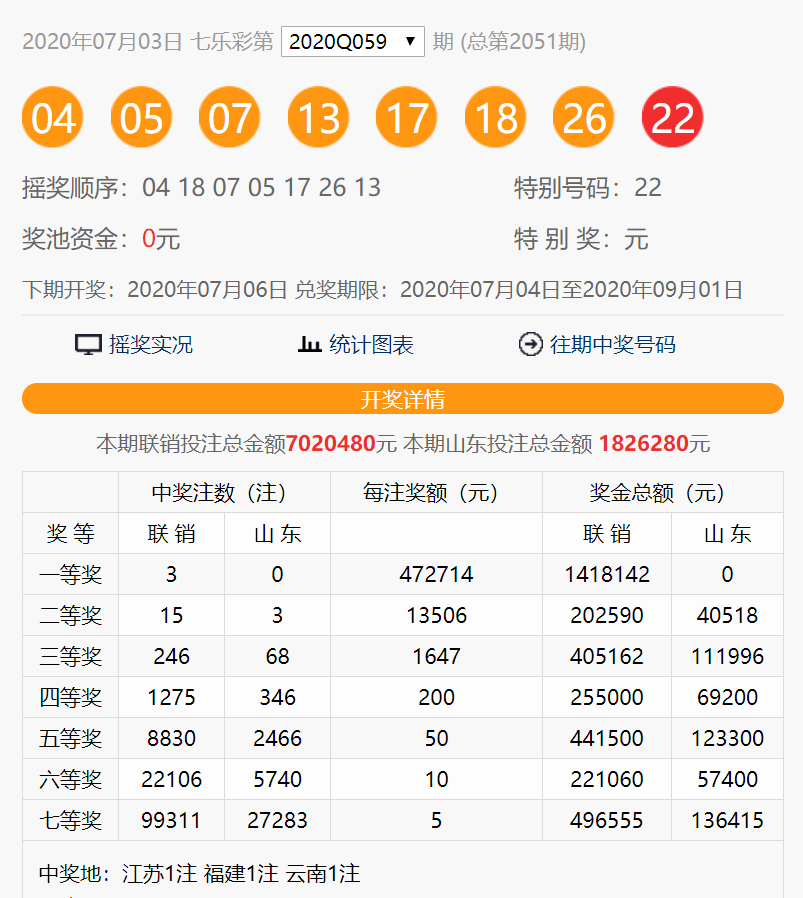Click the 特别号码 value 22
Viewport: 803px width, 898px height.
(648, 188)
